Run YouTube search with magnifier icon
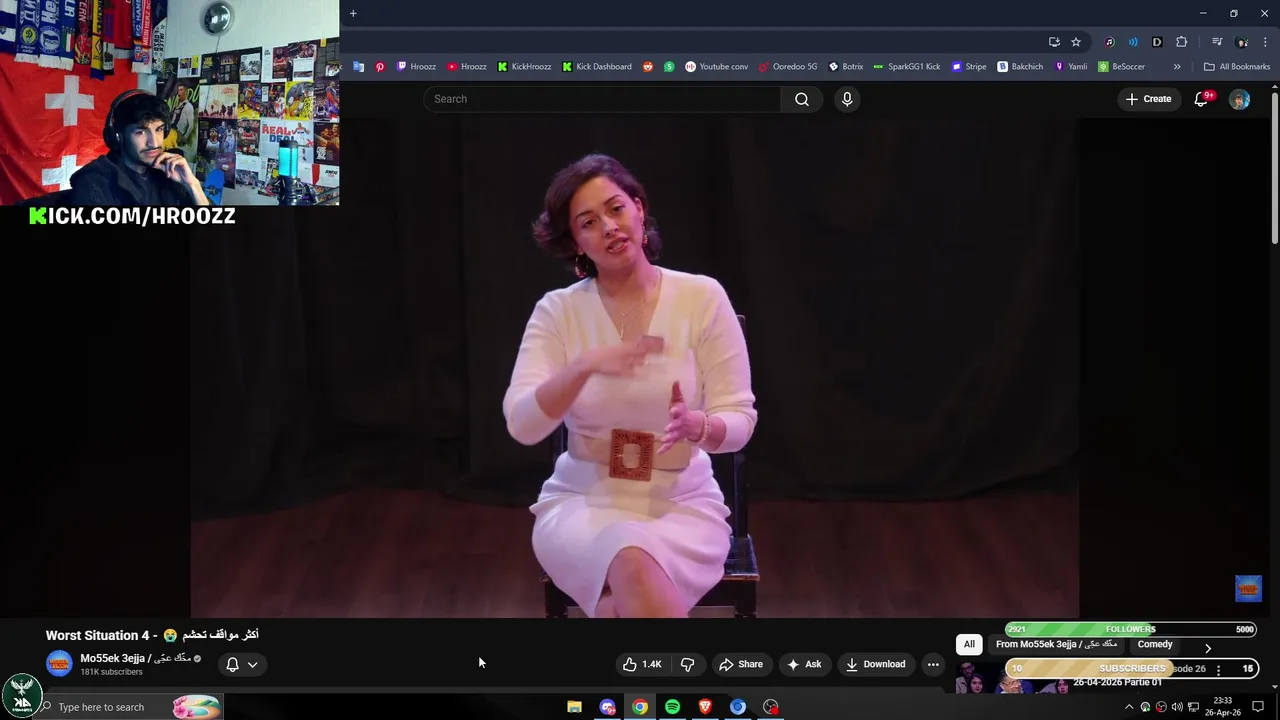Viewport: 1280px width, 720px height. 802,99
